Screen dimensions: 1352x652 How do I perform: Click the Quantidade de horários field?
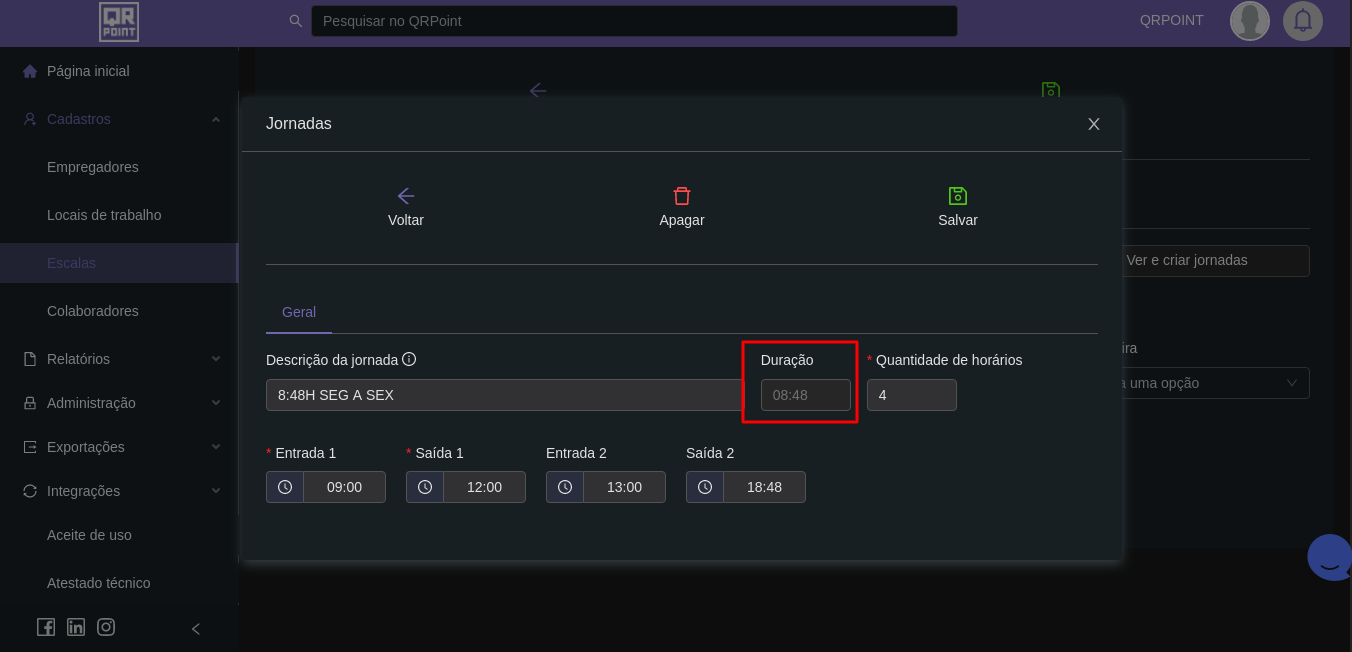[911, 395]
